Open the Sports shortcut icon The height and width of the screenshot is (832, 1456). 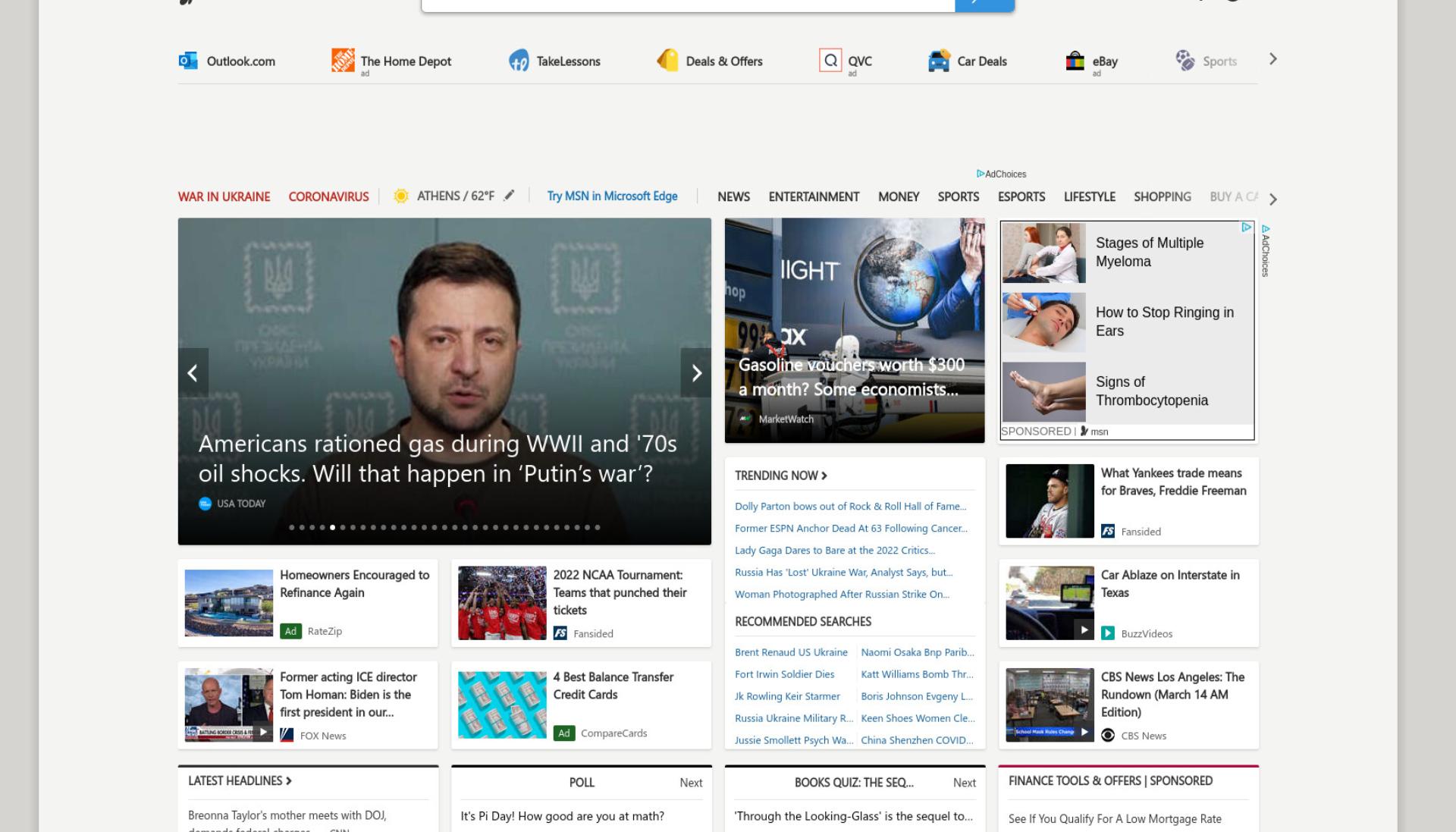point(1185,60)
